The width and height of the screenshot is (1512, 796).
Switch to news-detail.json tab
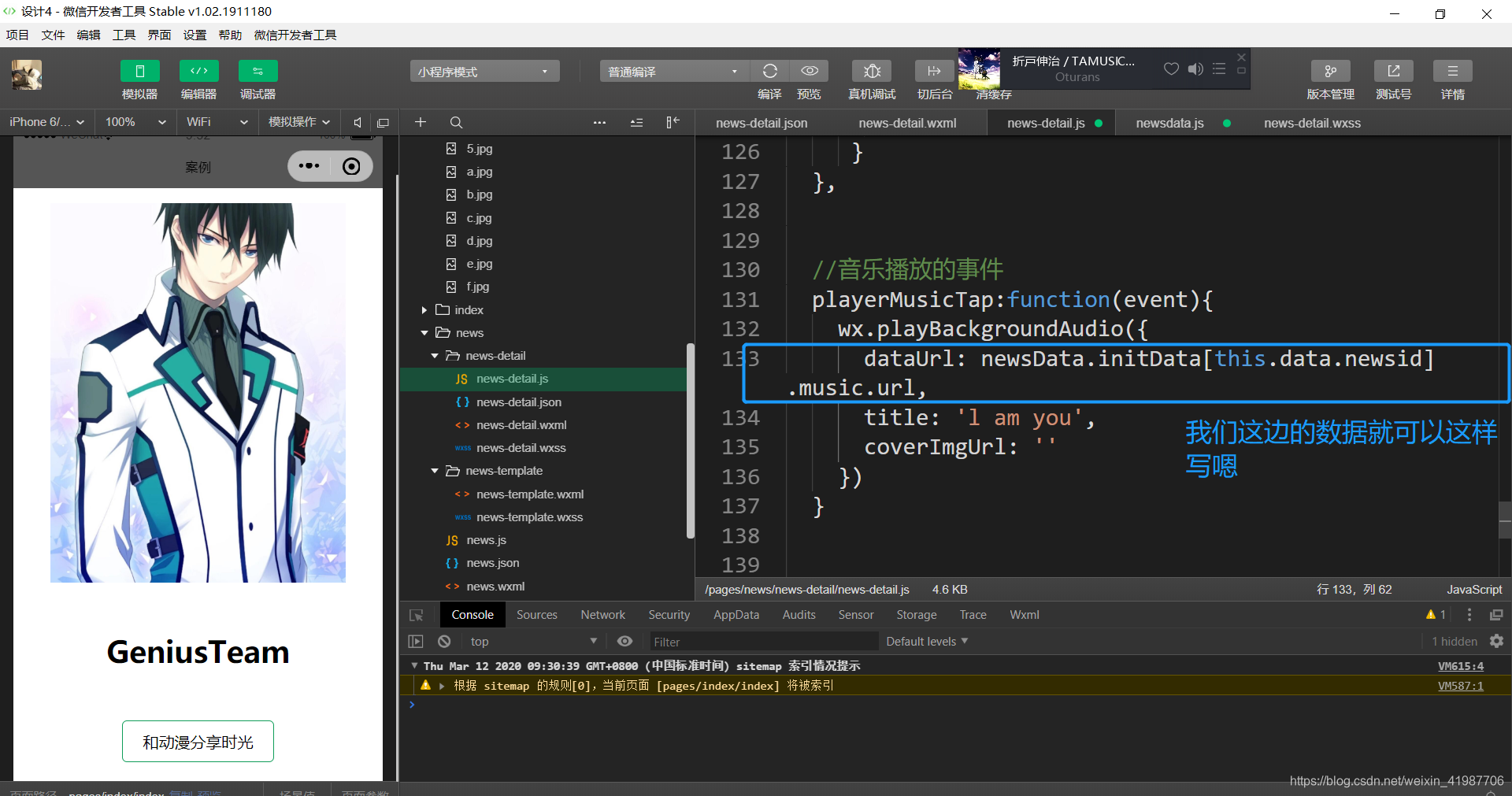[762, 123]
